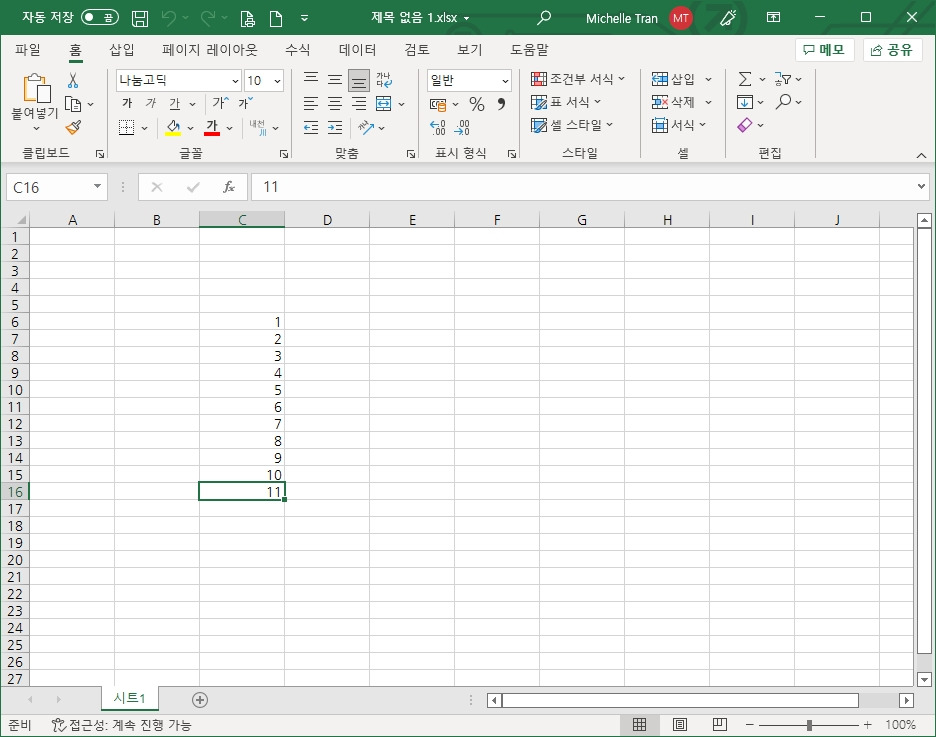Toggle italic formatting 가
The width and height of the screenshot is (936, 737).
tap(150, 103)
